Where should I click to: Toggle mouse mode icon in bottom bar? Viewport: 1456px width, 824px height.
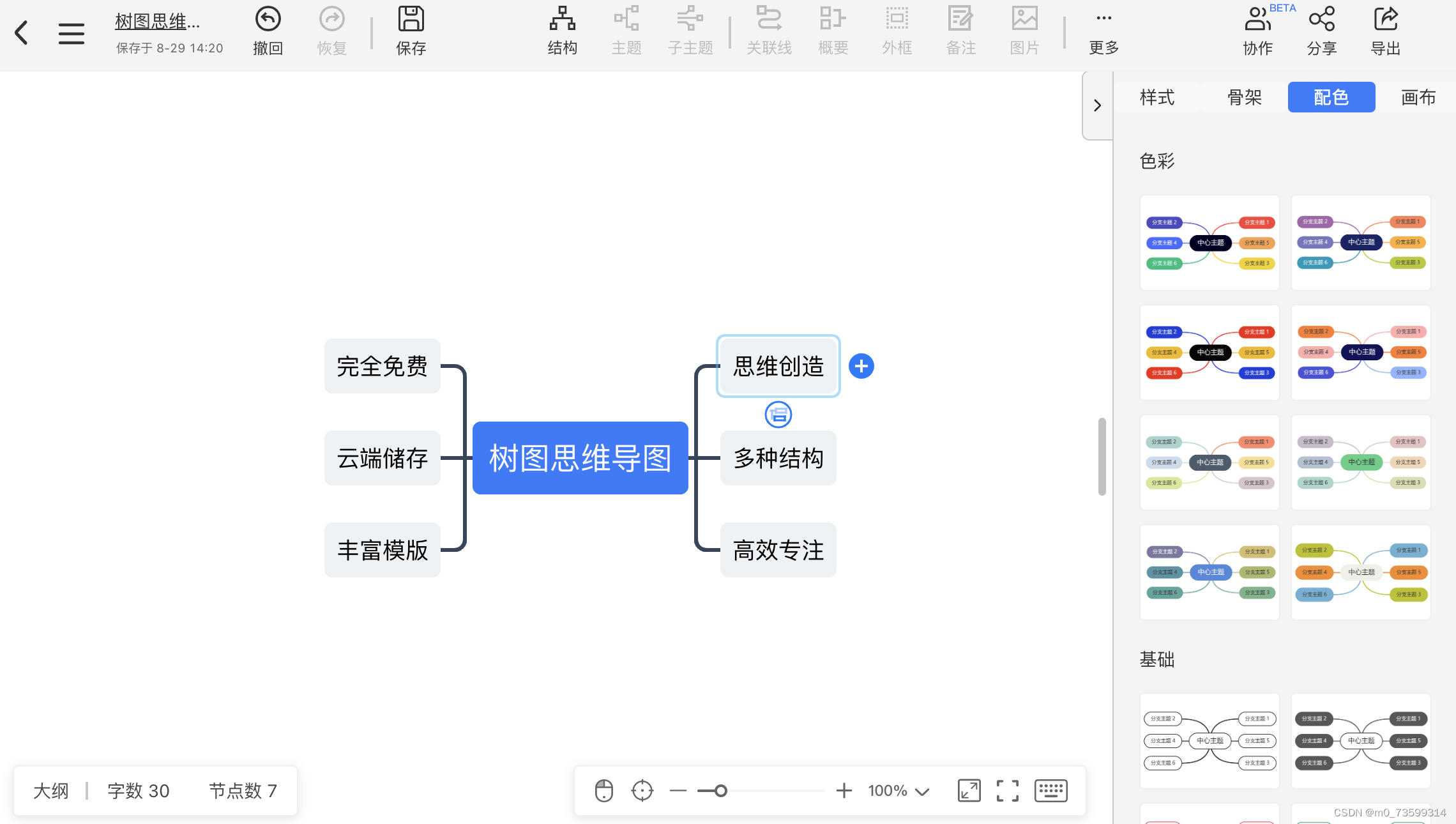(603, 791)
